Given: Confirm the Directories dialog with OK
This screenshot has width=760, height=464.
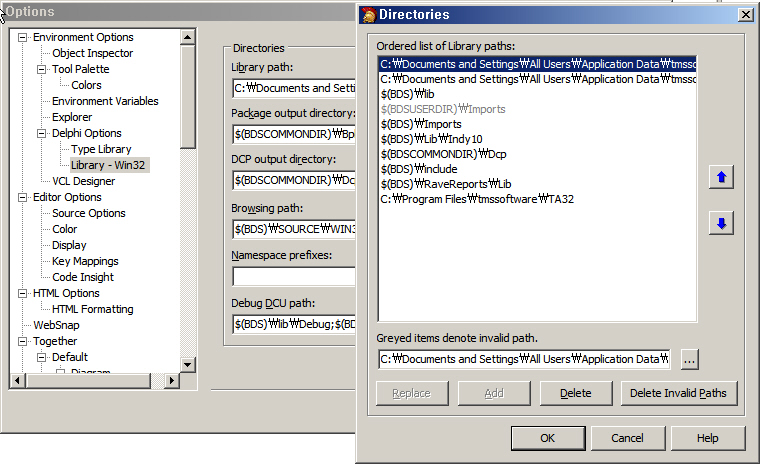Looking at the screenshot, I should click(x=547, y=438).
